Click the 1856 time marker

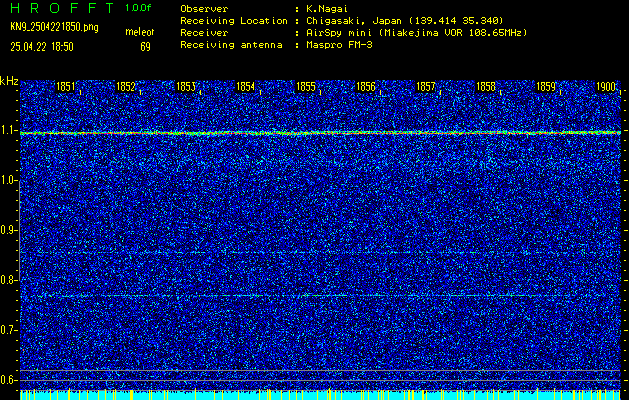pyautogui.click(x=366, y=87)
